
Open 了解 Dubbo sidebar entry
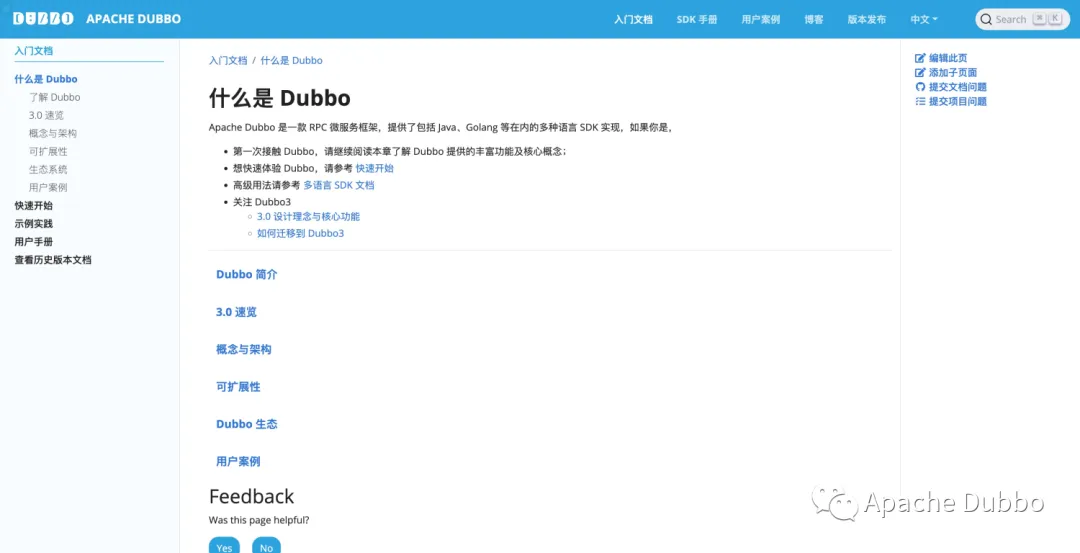pos(54,97)
